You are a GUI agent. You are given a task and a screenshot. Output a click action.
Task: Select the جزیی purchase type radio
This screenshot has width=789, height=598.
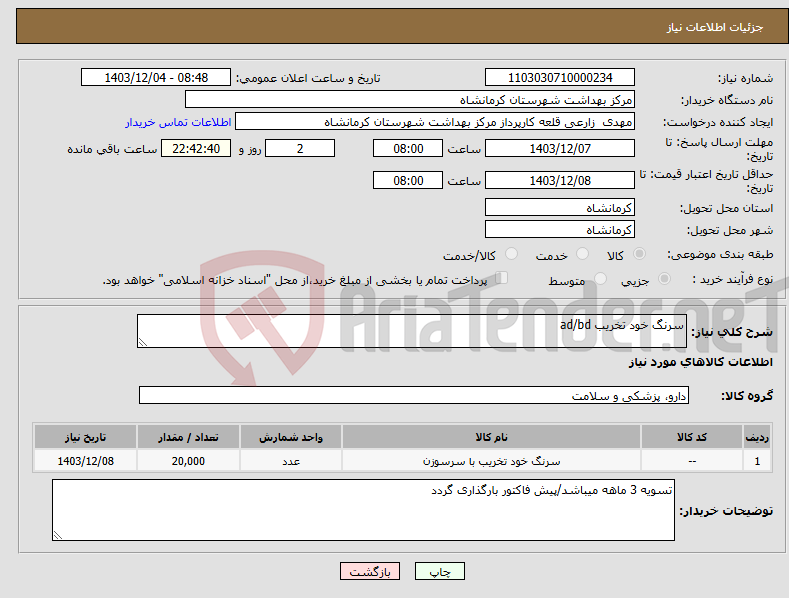coord(664,278)
